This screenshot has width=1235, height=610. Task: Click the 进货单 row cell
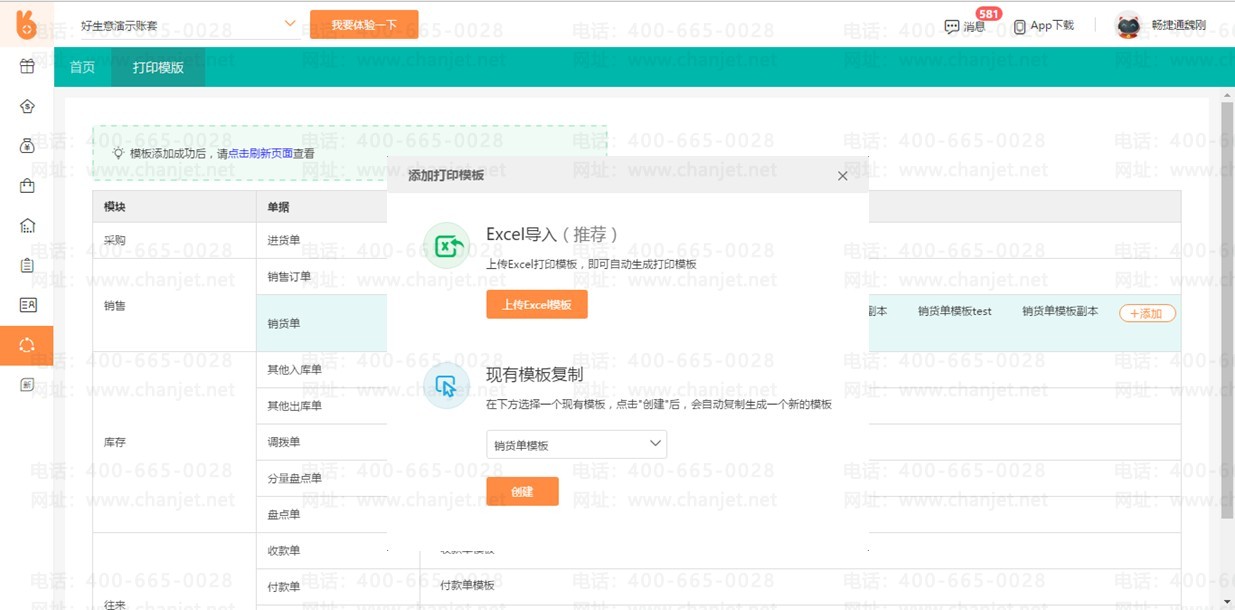(284, 241)
